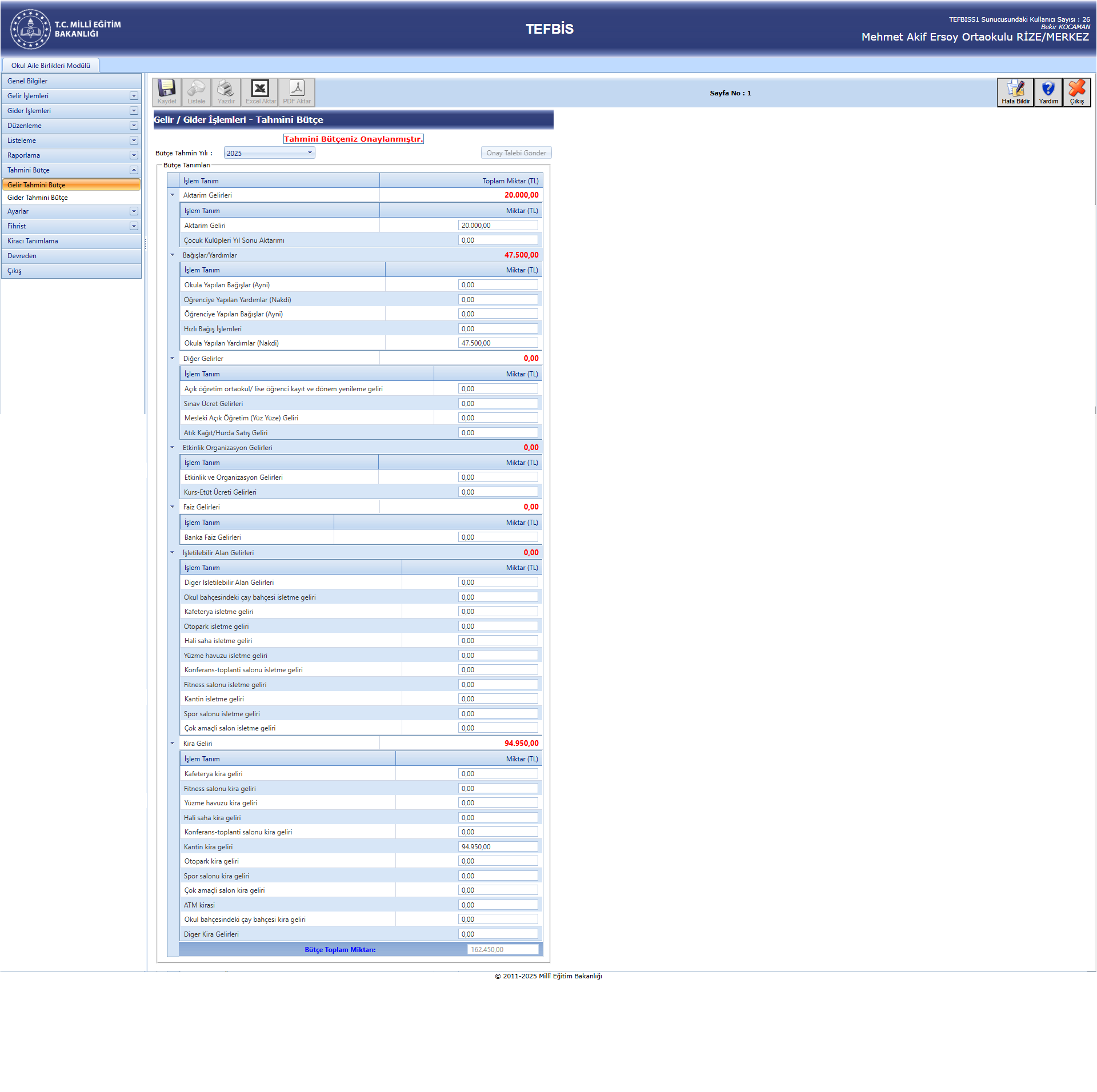The image size is (1097, 1092).
Task: Expand the Raporlama sidebar menu arrow
Action: click(x=134, y=155)
